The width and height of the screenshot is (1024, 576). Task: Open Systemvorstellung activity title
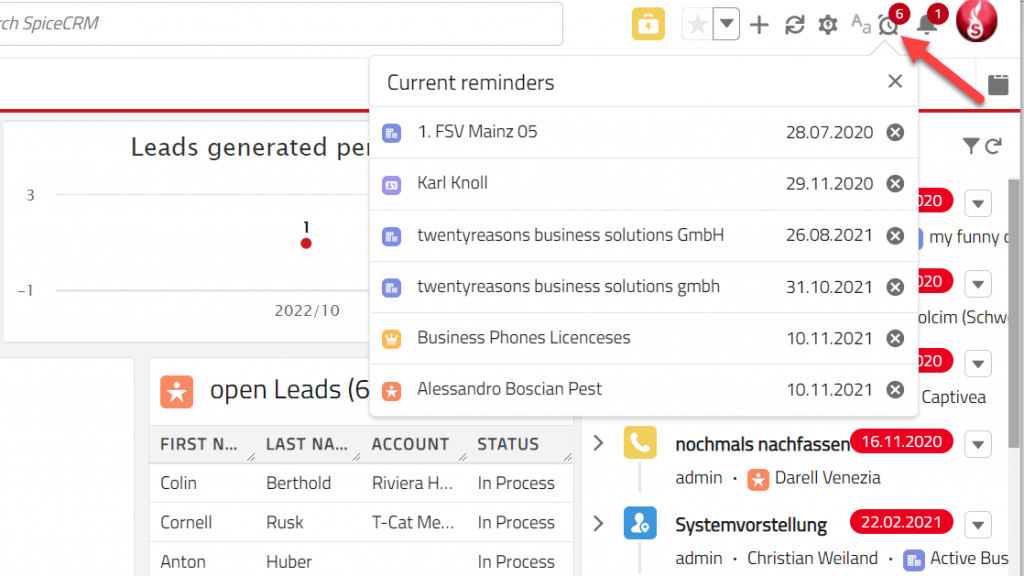751,525
